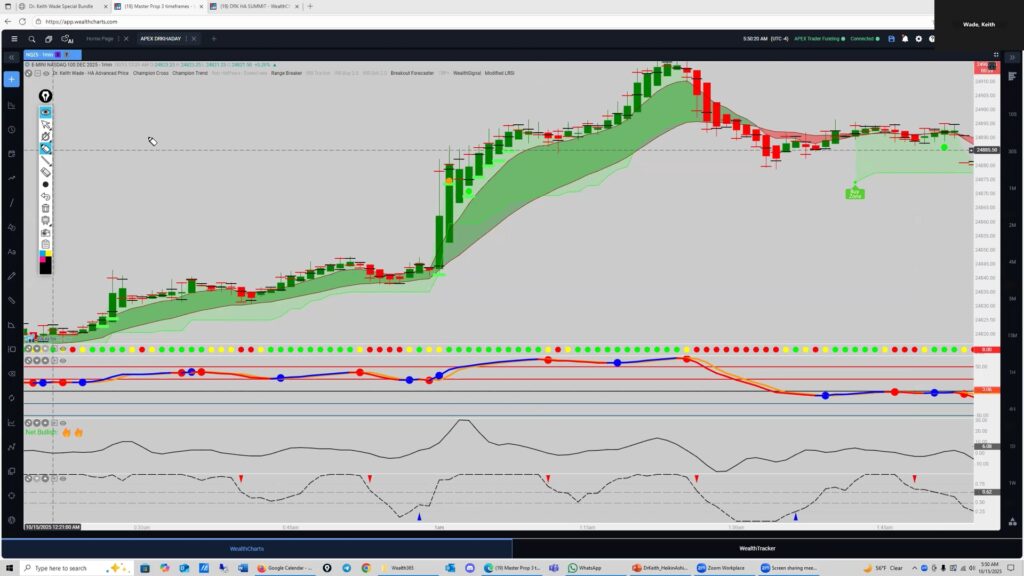
Task: Select the arrow pointer drawing tool
Action: point(45,124)
